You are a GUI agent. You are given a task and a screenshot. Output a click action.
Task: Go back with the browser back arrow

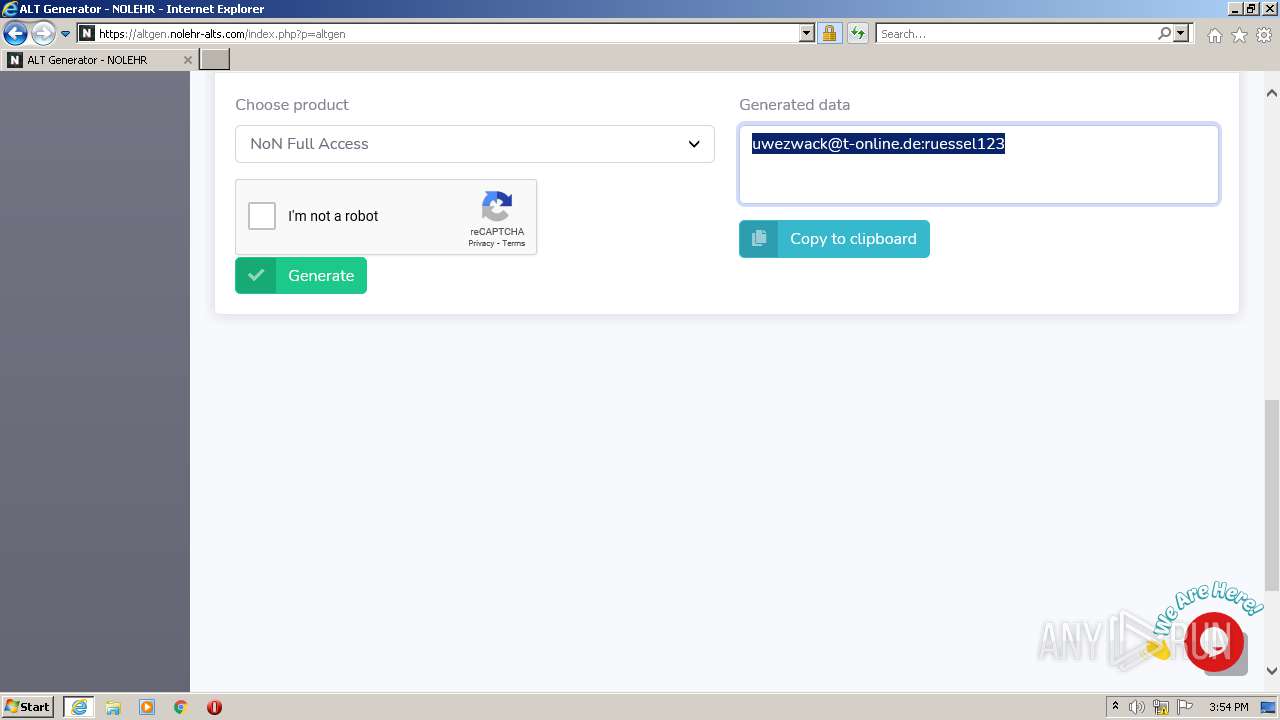[x=15, y=34]
